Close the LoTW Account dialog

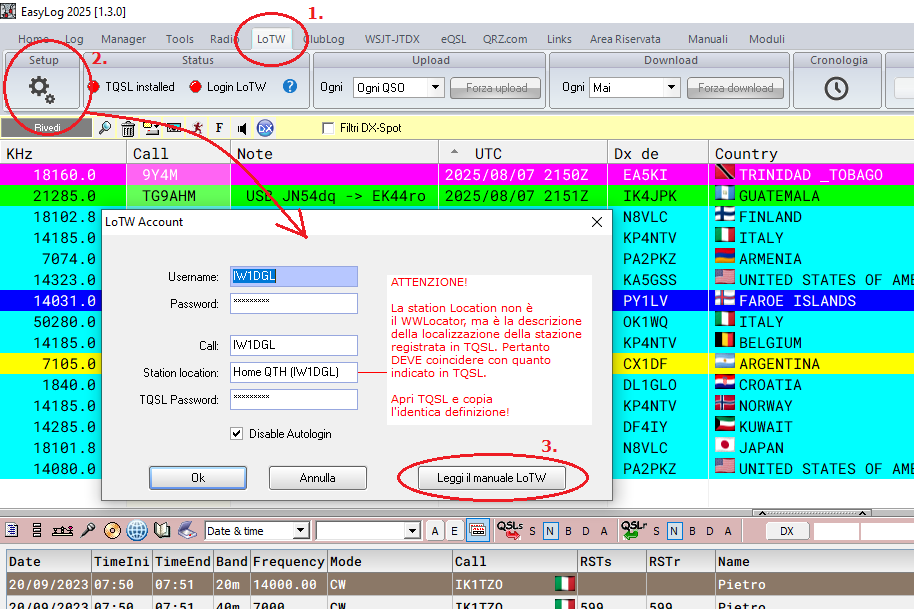(597, 222)
